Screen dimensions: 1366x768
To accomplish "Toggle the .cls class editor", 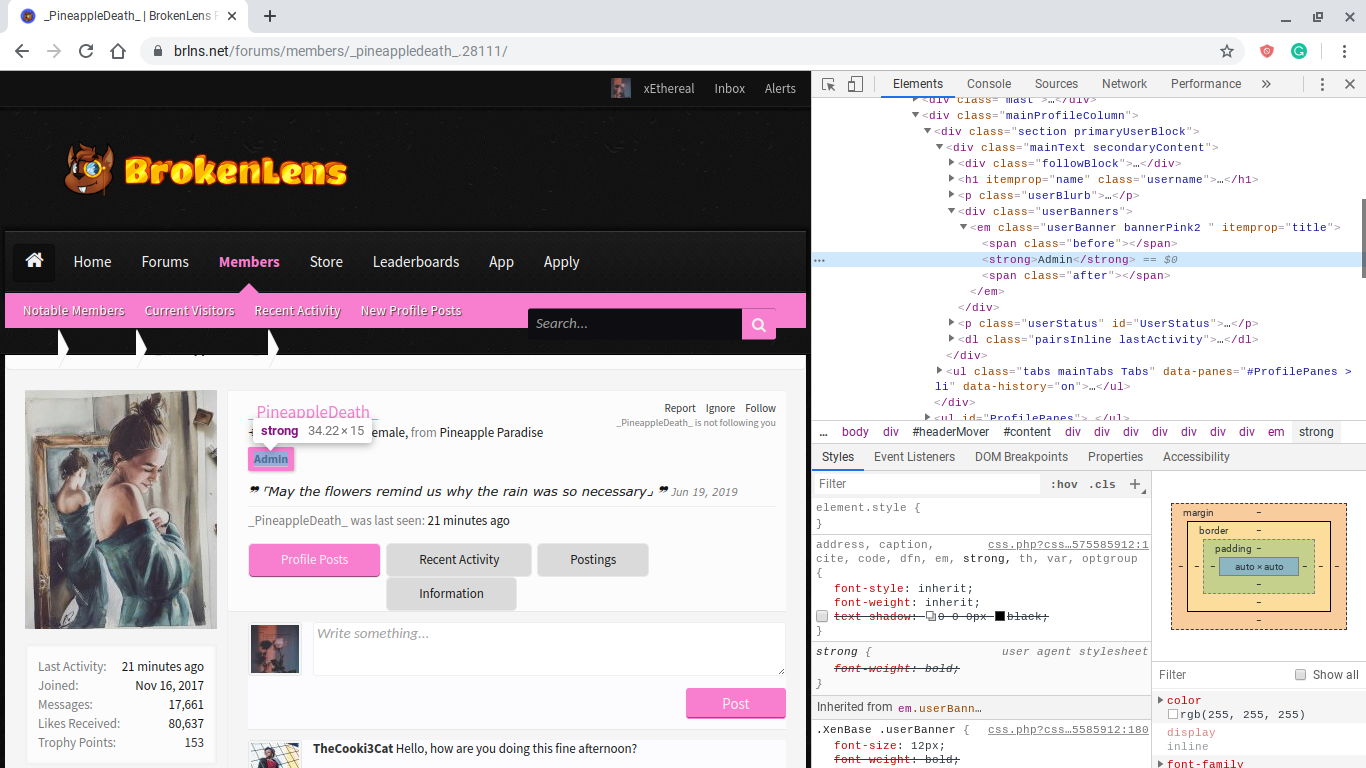I will pos(1103,484).
